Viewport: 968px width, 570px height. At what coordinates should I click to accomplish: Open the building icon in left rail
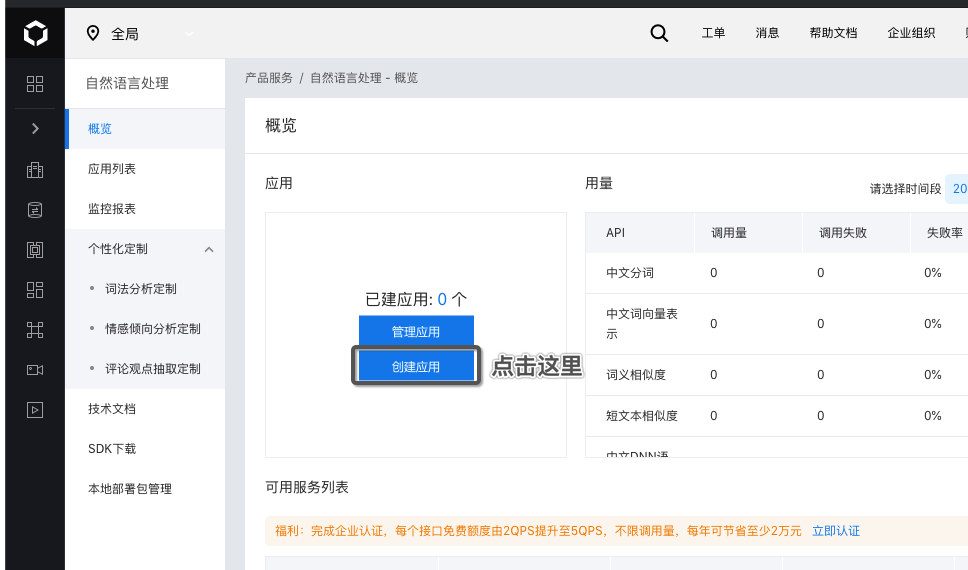(35, 170)
